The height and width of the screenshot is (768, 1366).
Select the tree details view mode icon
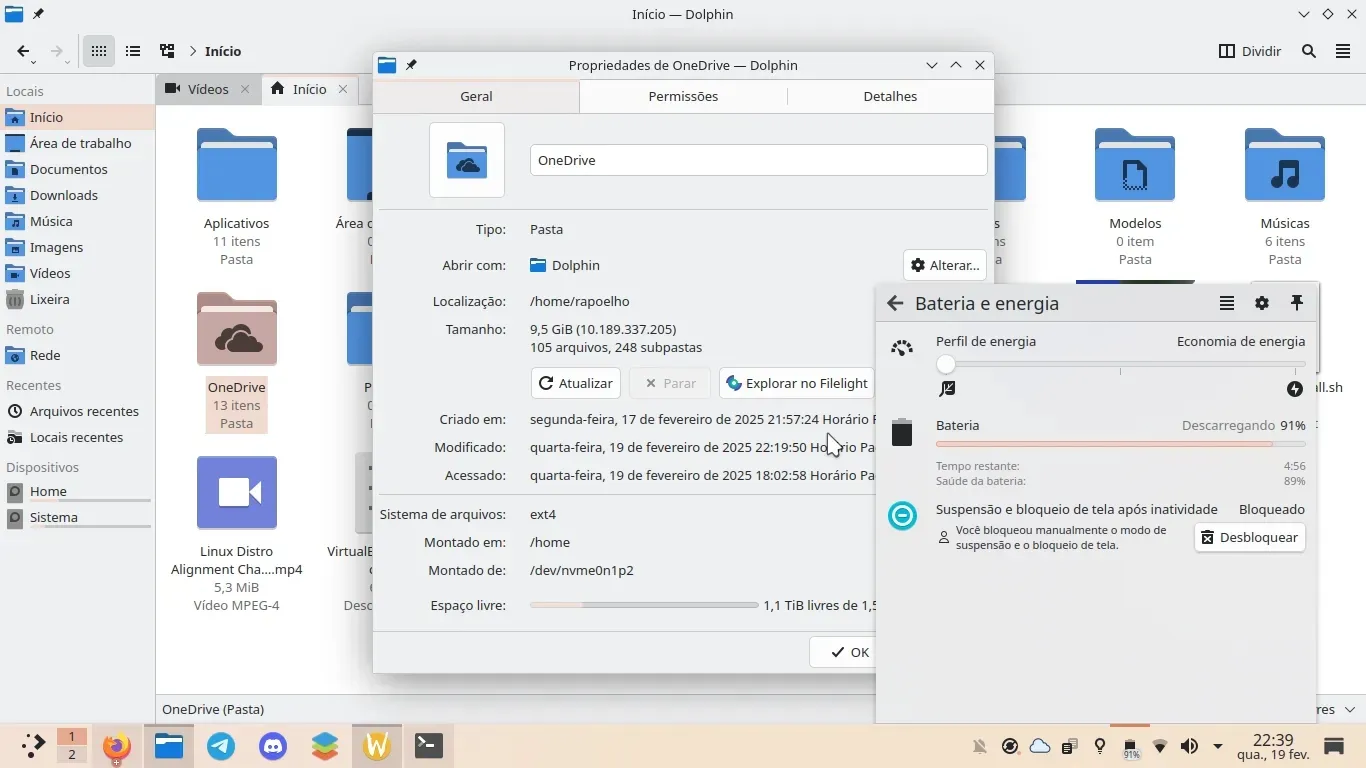(x=167, y=51)
